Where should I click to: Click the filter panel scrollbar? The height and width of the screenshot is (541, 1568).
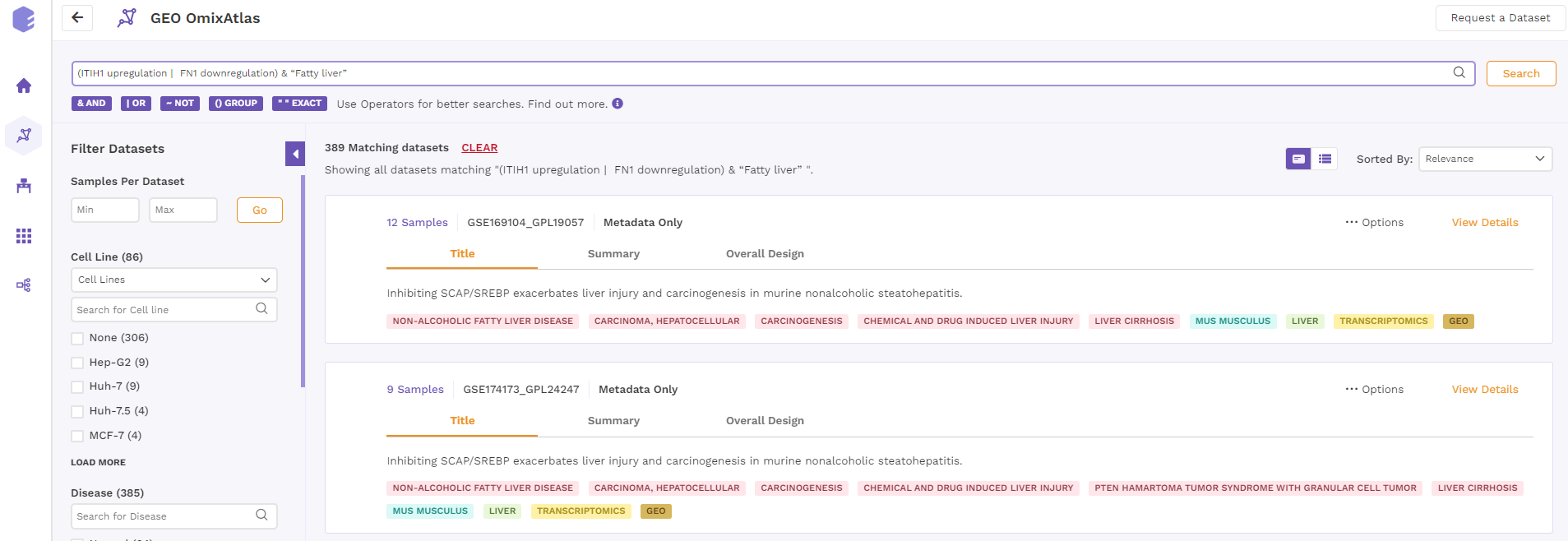[x=303, y=280]
